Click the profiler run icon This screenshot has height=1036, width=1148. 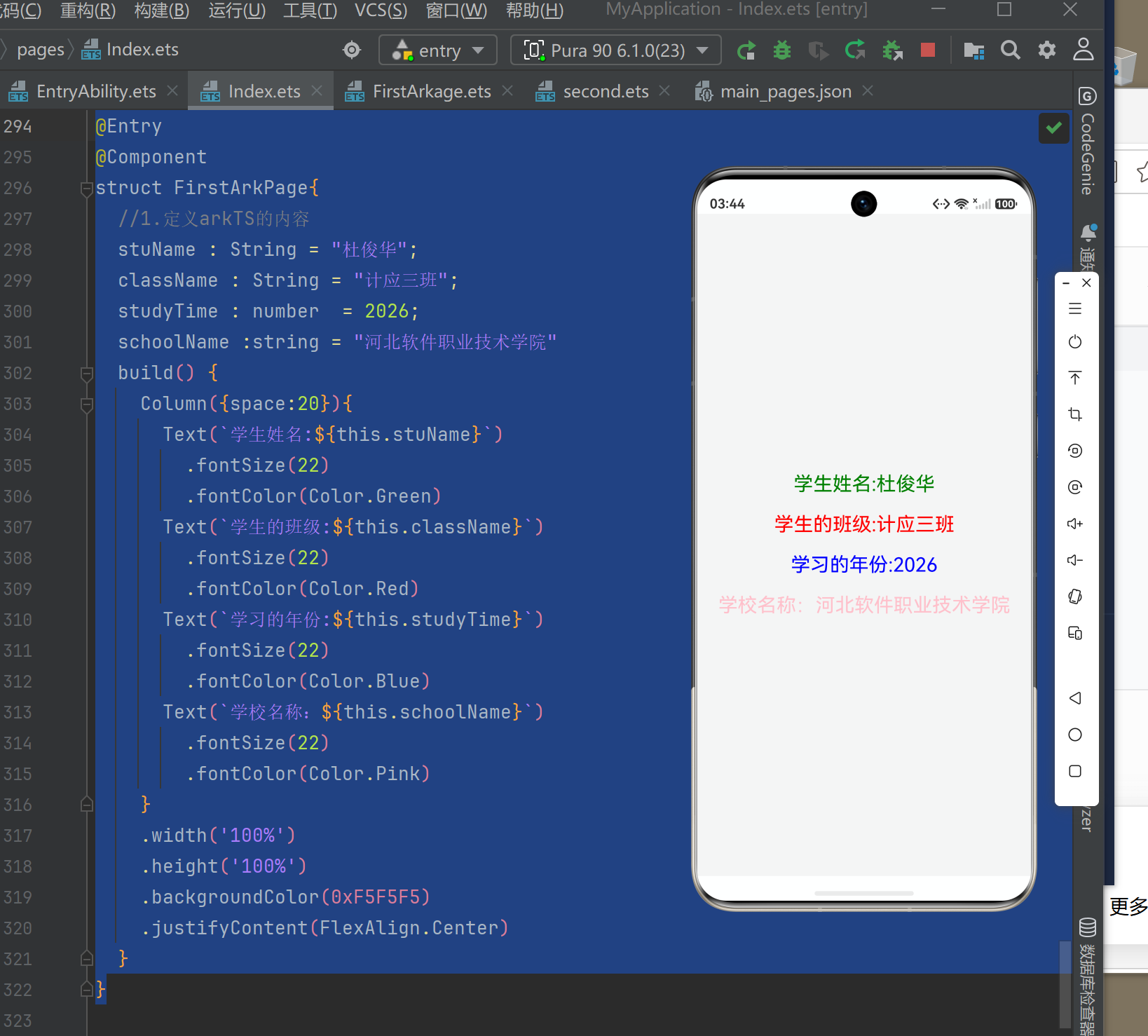(x=818, y=50)
